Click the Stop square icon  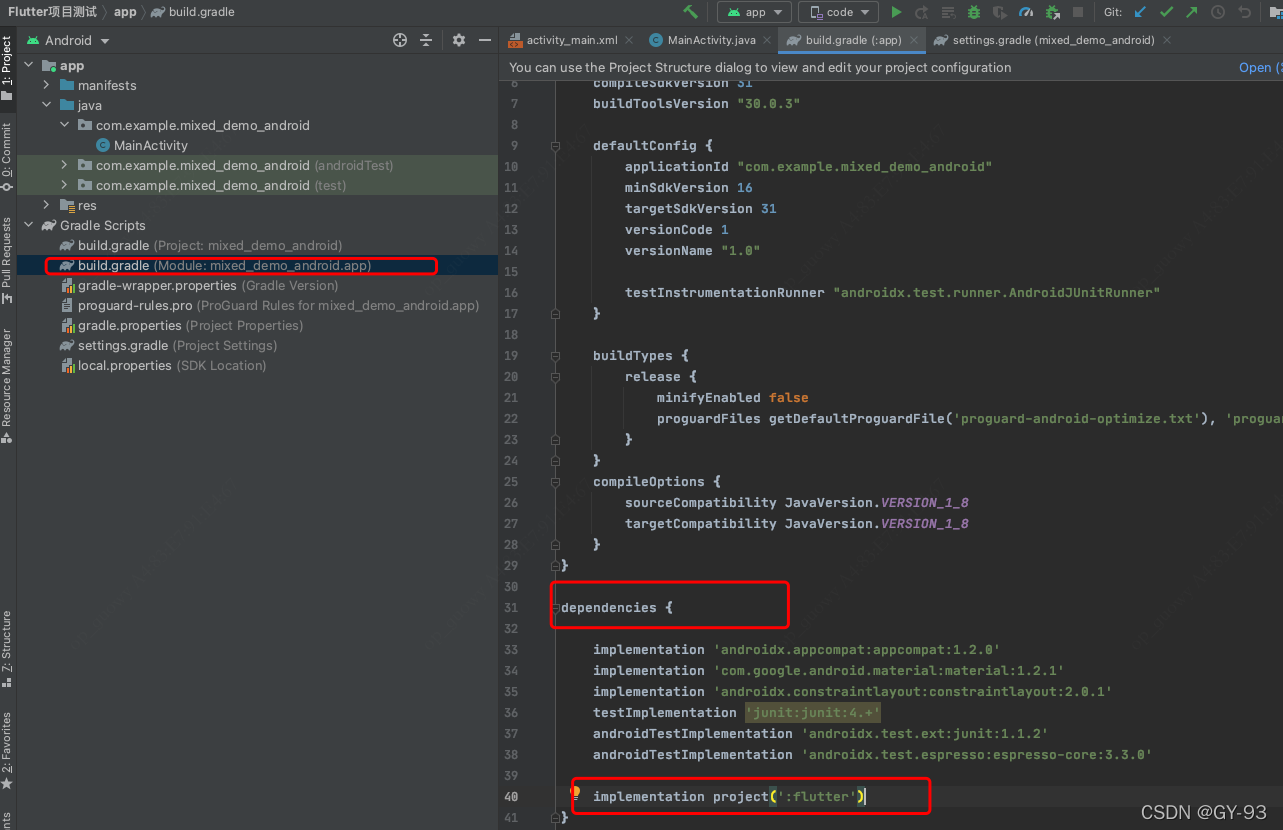[x=1078, y=12]
